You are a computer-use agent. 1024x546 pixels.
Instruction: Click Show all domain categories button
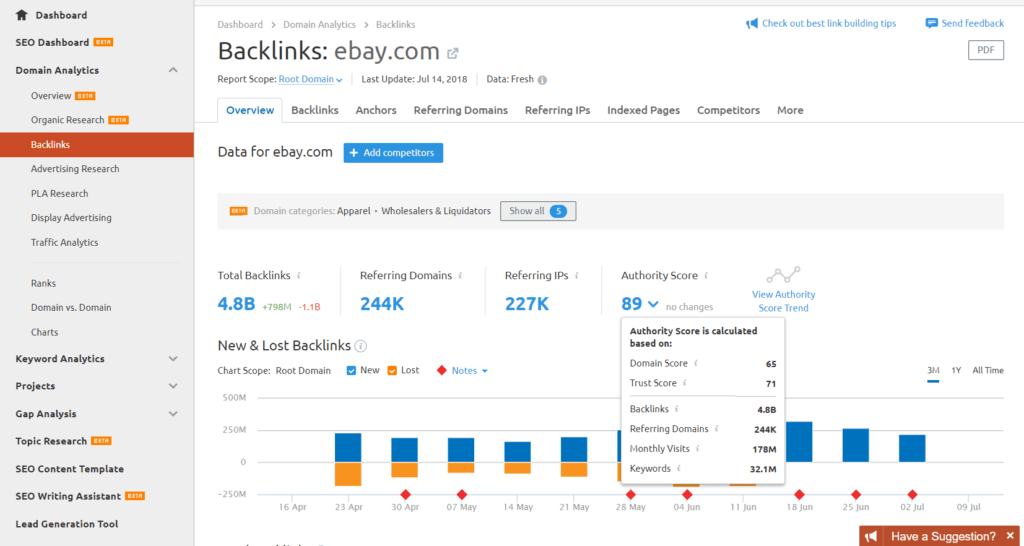[538, 211]
